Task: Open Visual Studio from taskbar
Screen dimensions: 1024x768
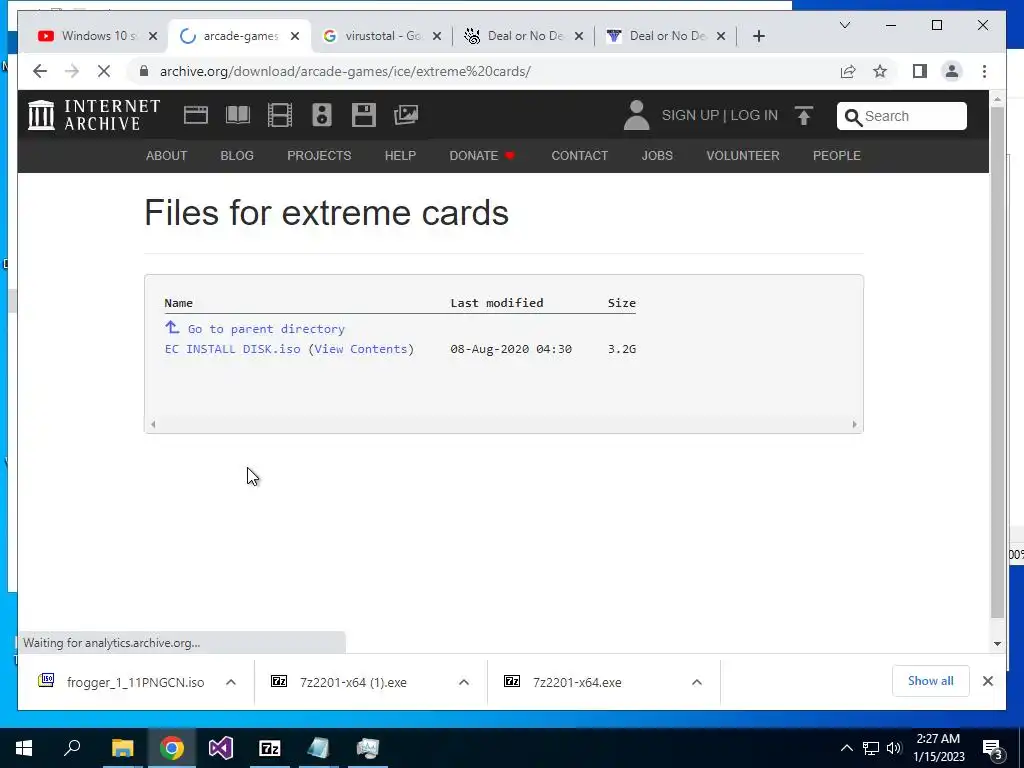Action: coord(221,748)
